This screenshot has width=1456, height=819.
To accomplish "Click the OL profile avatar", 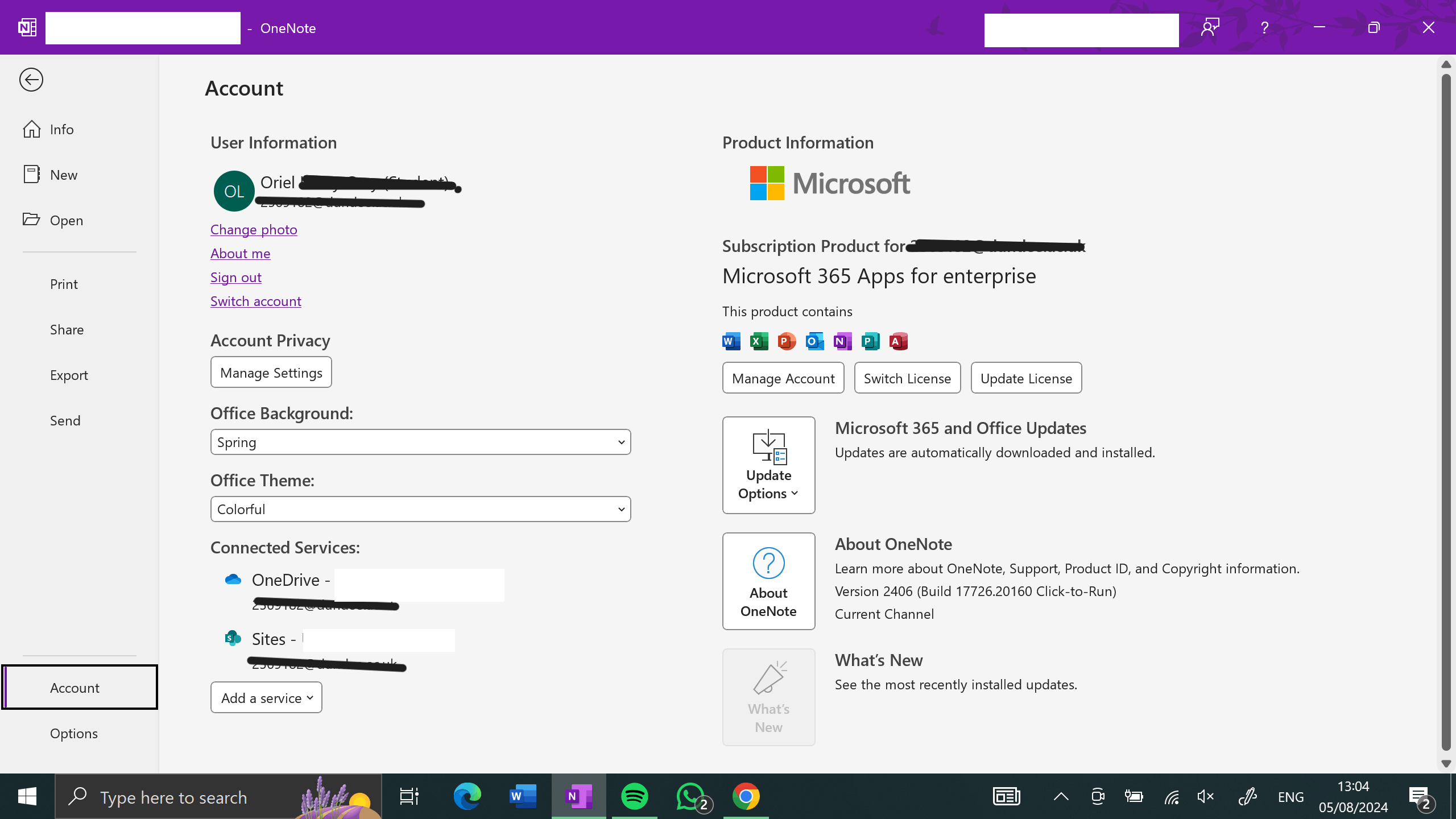I will [x=234, y=191].
